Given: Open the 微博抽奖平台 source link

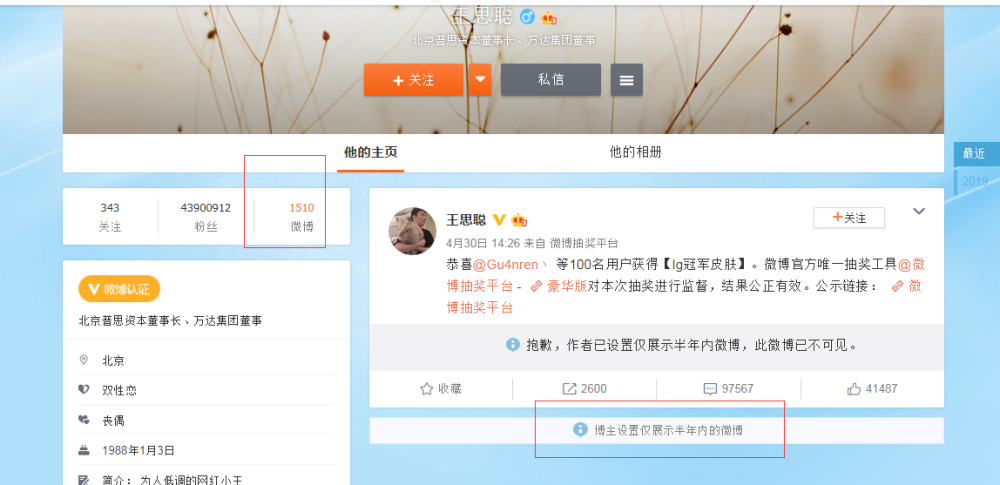Looking at the screenshot, I should pyautogui.click(x=584, y=243).
